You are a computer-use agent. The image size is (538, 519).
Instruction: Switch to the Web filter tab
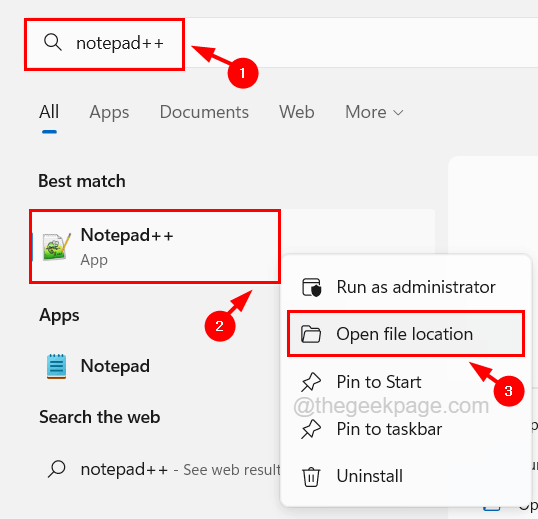coord(297,112)
